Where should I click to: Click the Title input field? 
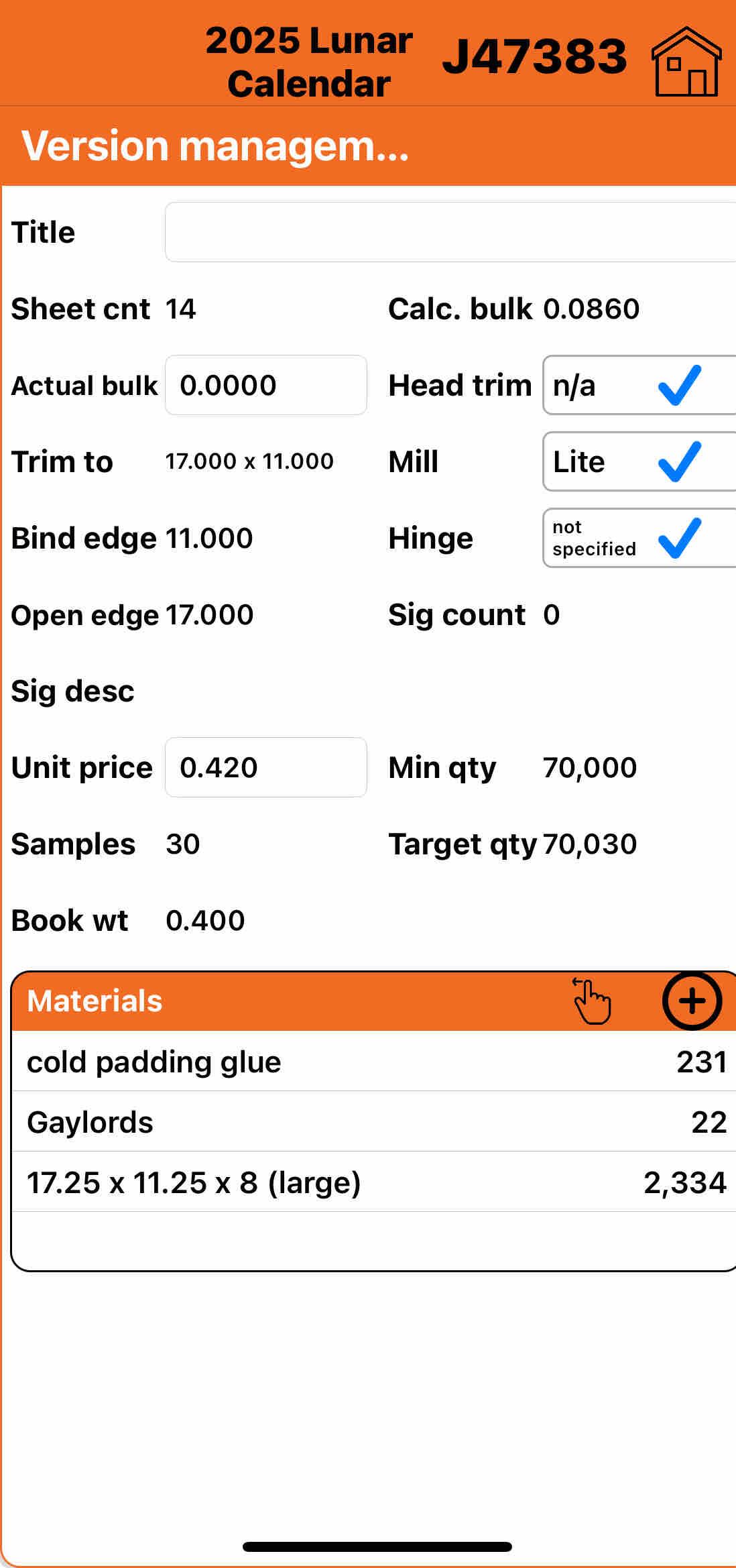click(x=449, y=232)
